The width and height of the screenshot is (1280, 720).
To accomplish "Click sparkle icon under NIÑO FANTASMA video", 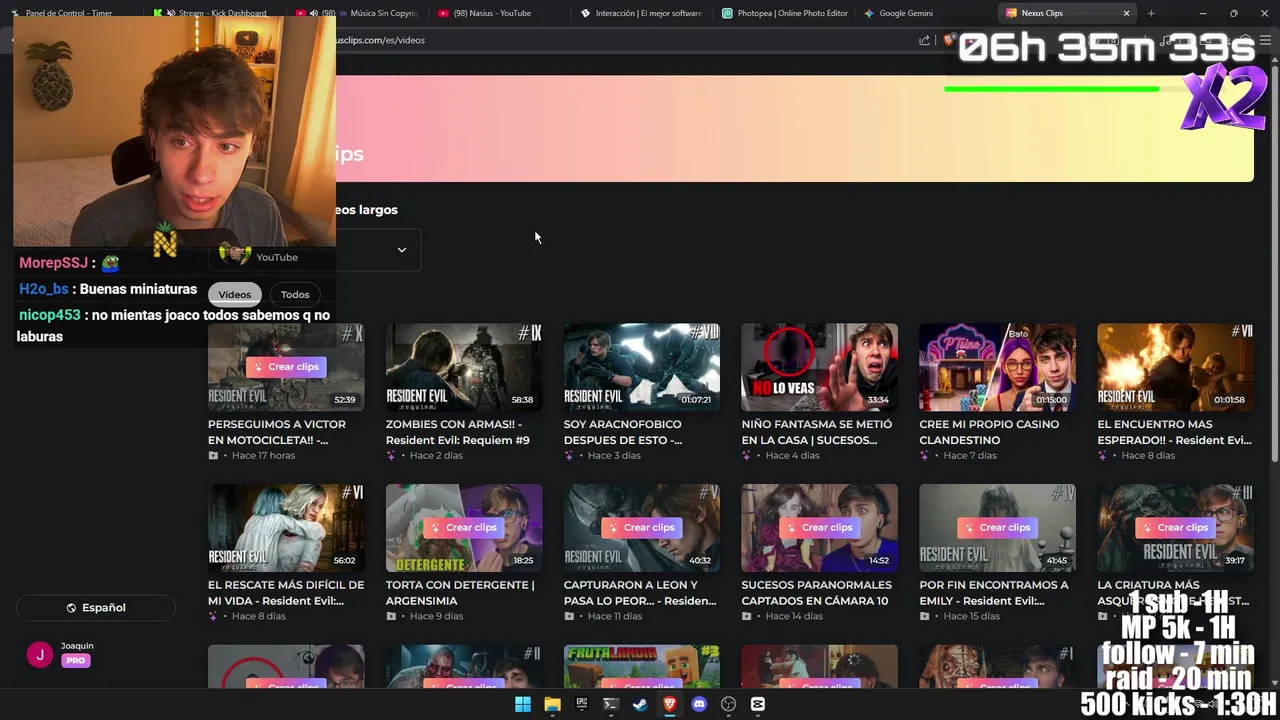I will [x=747, y=456].
